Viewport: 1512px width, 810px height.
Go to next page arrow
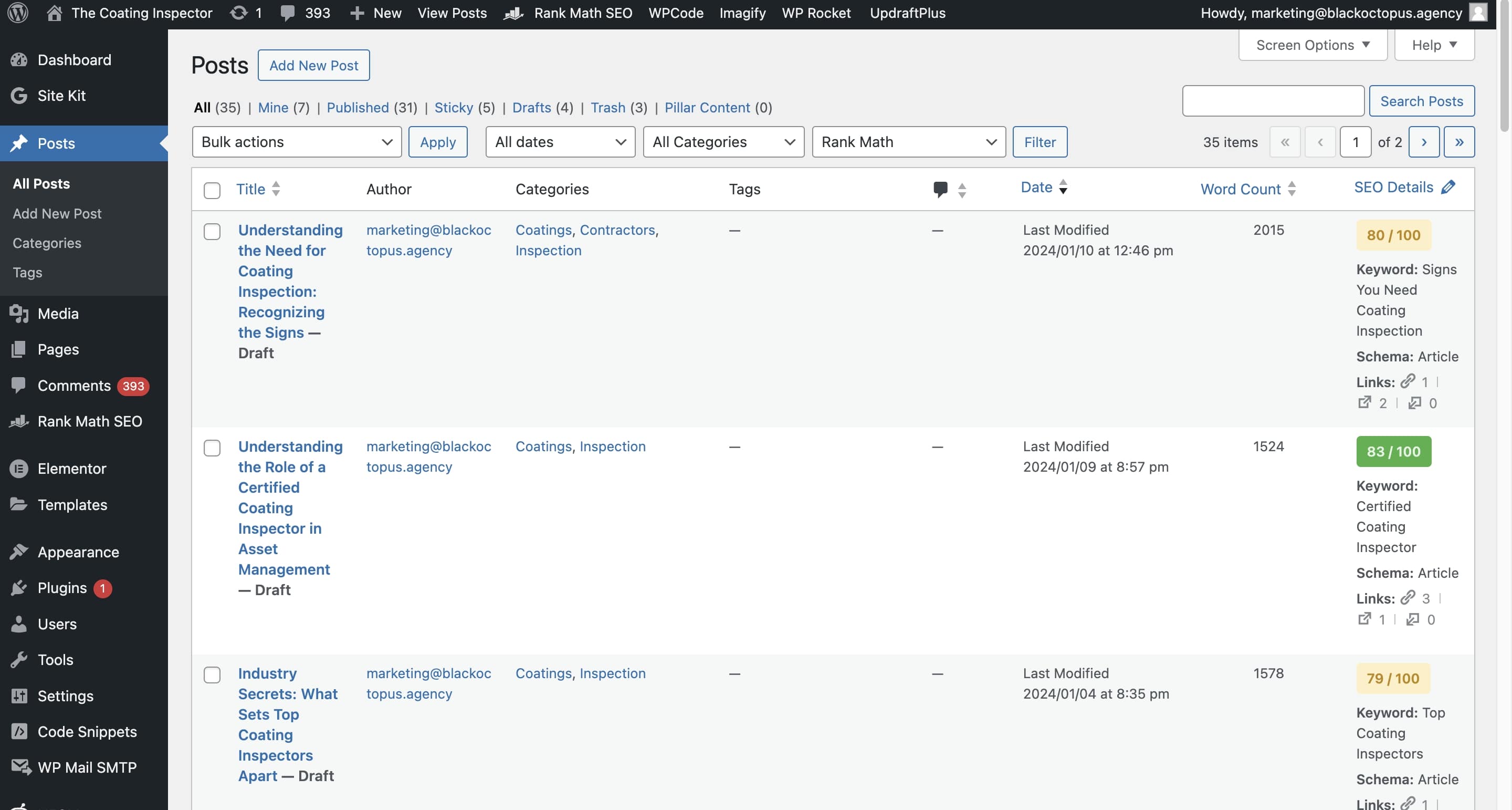click(1423, 142)
